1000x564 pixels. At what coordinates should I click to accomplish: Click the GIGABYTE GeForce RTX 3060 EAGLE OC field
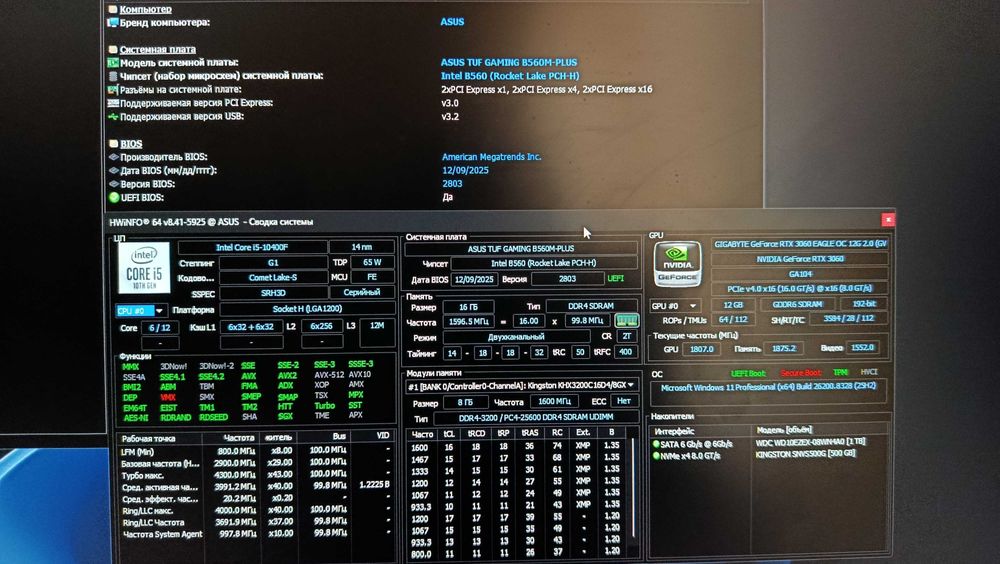800,244
